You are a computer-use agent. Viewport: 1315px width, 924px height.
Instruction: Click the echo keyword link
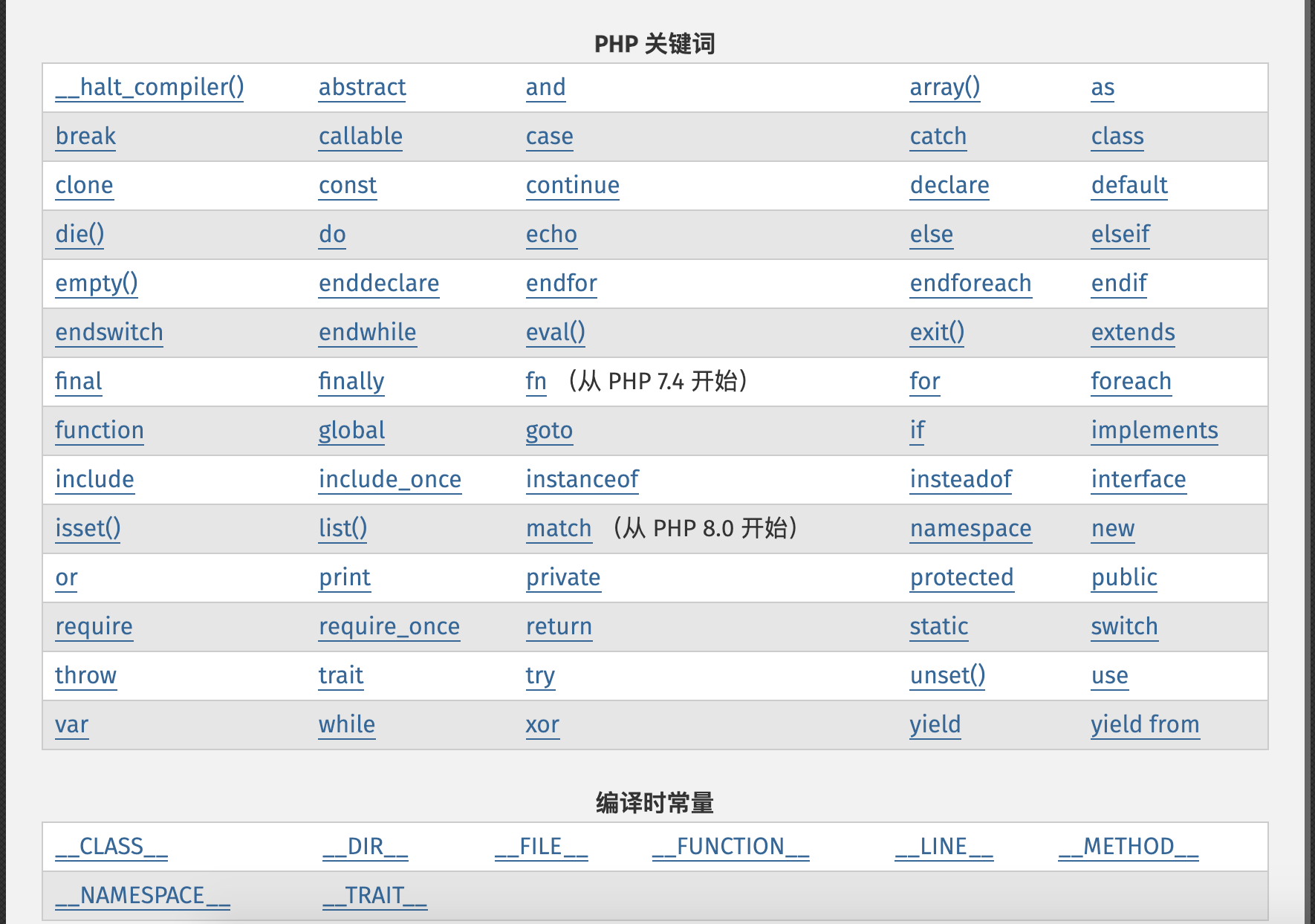point(551,235)
